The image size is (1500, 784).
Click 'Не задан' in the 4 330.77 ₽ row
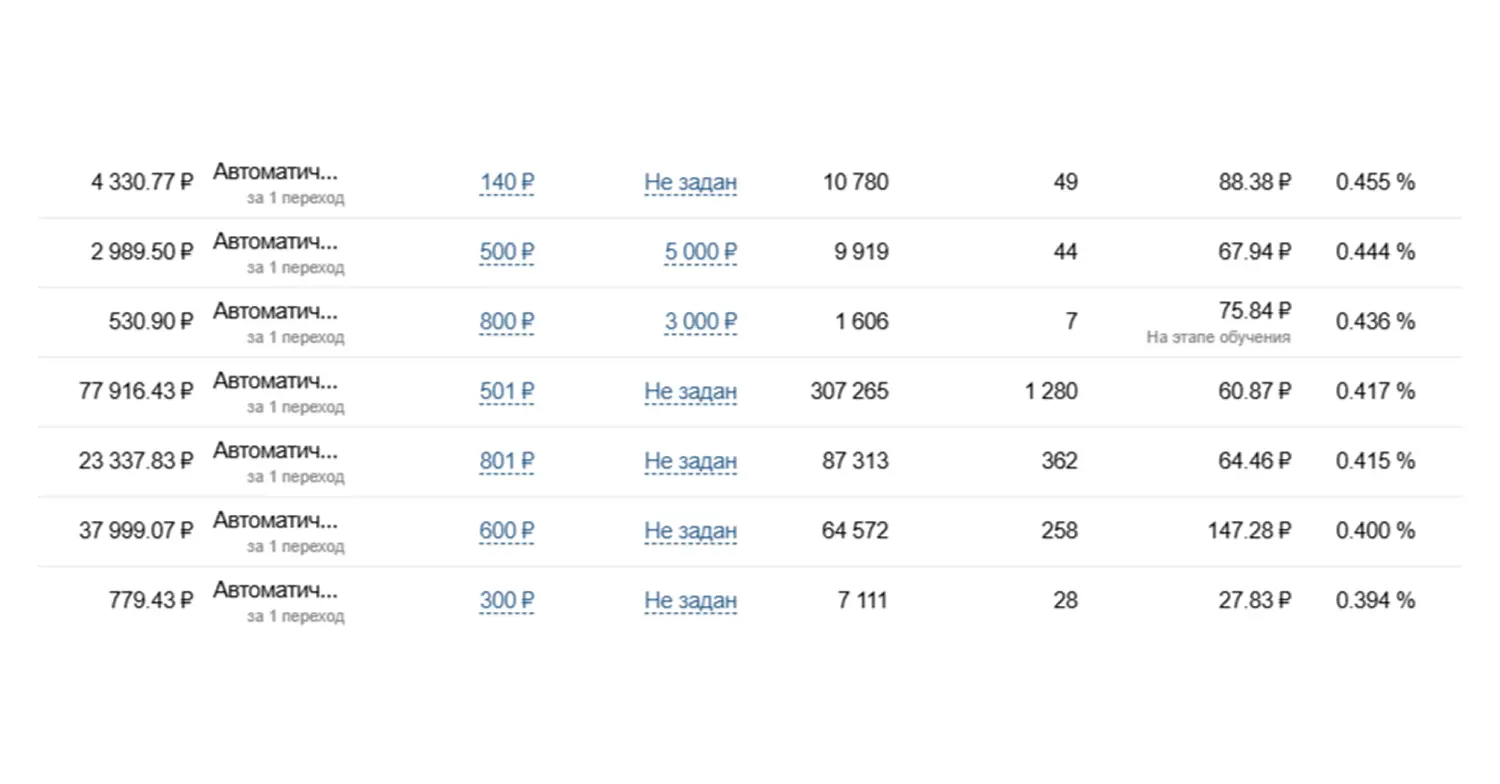(690, 182)
